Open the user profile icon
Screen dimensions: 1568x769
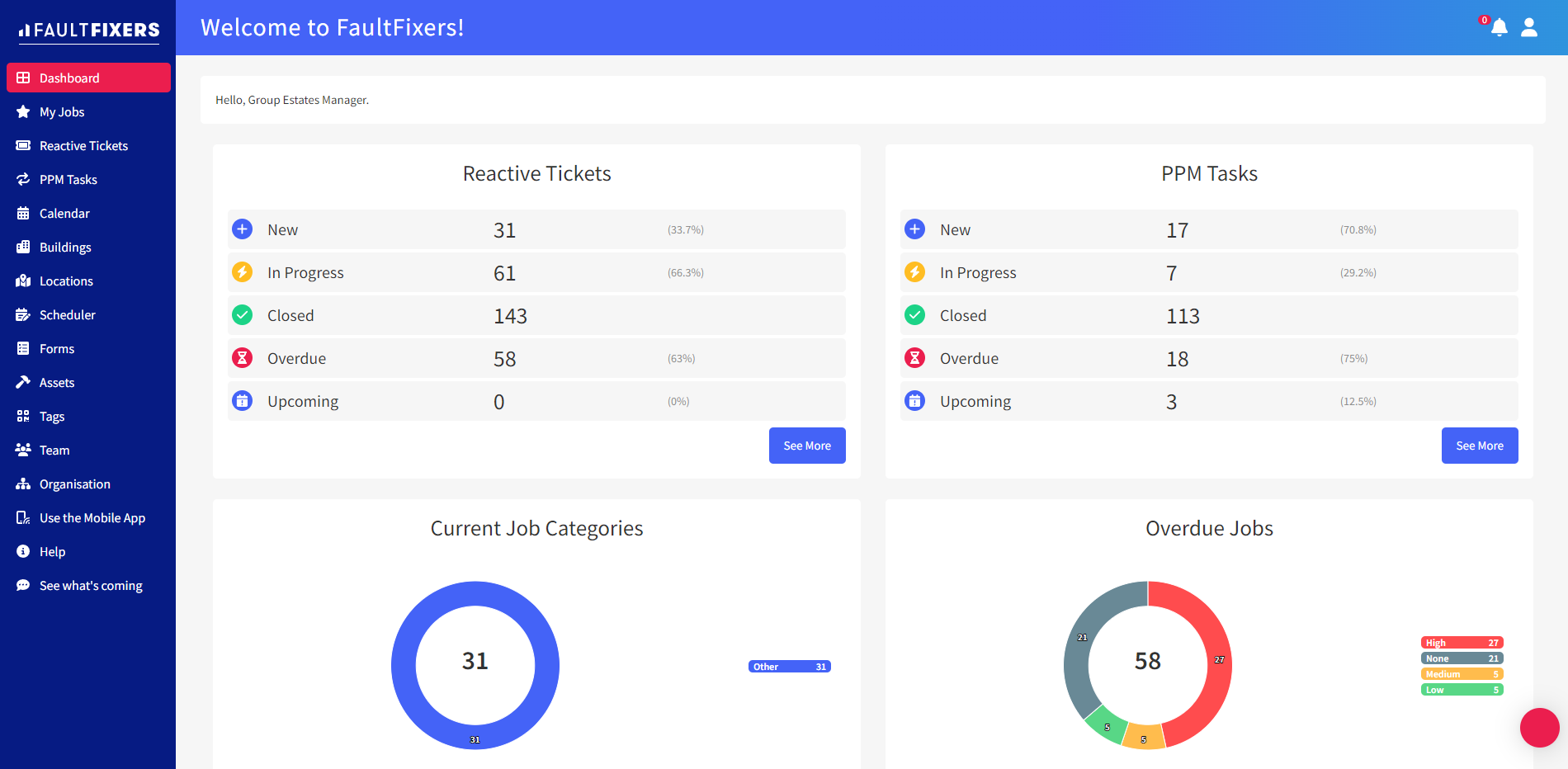(x=1529, y=27)
